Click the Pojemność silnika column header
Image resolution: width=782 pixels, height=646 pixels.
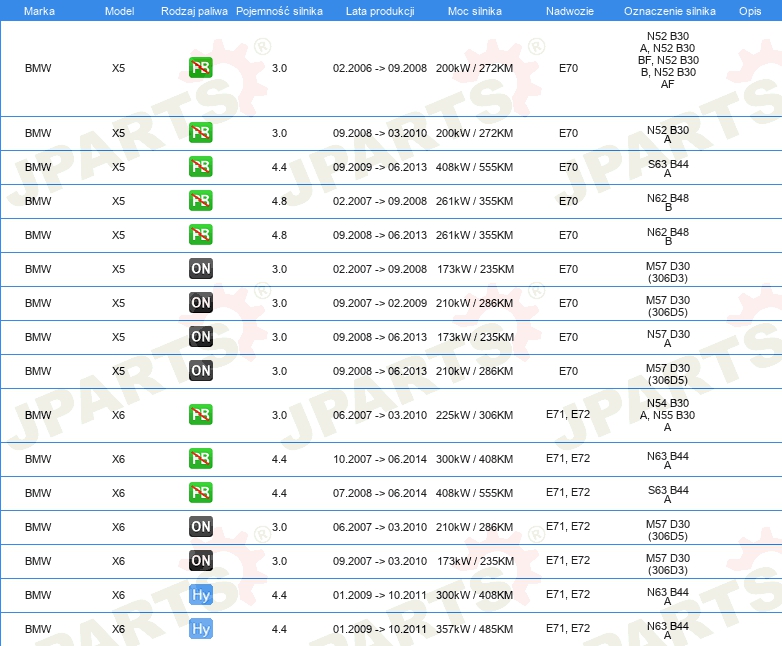279,10
